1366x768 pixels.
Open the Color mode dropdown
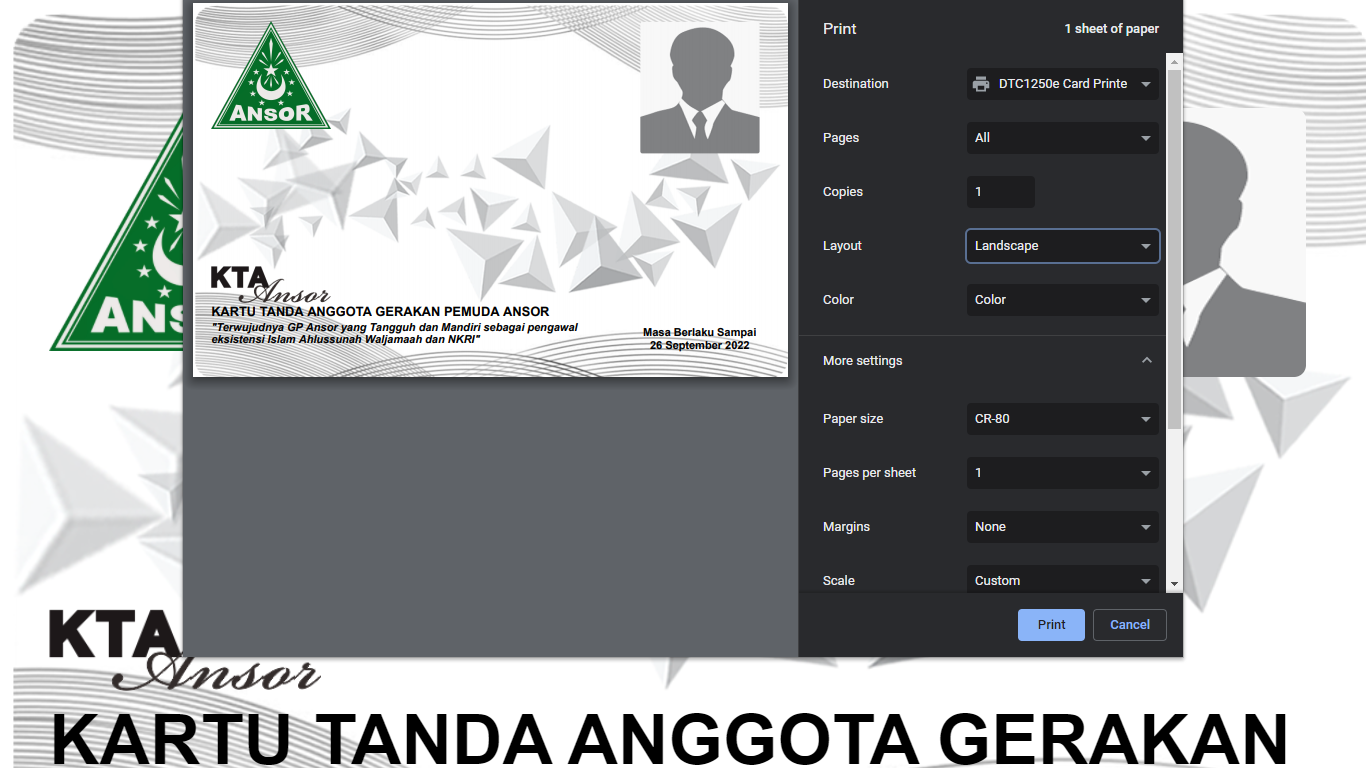[x=1062, y=300]
